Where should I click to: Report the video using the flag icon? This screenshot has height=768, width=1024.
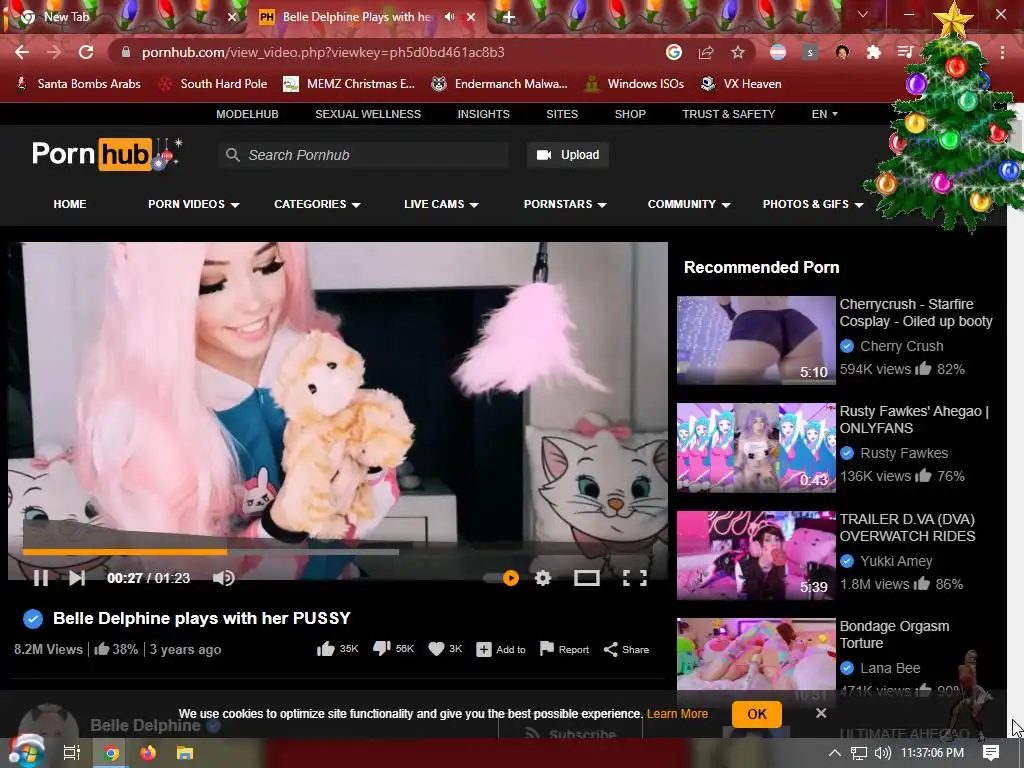click(564, 649)
